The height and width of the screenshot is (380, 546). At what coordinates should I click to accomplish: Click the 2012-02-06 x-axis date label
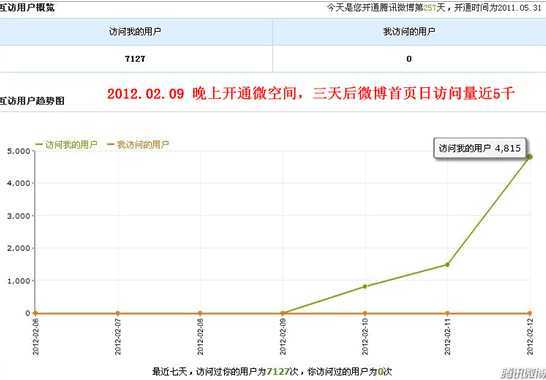(x=36, y=337)
